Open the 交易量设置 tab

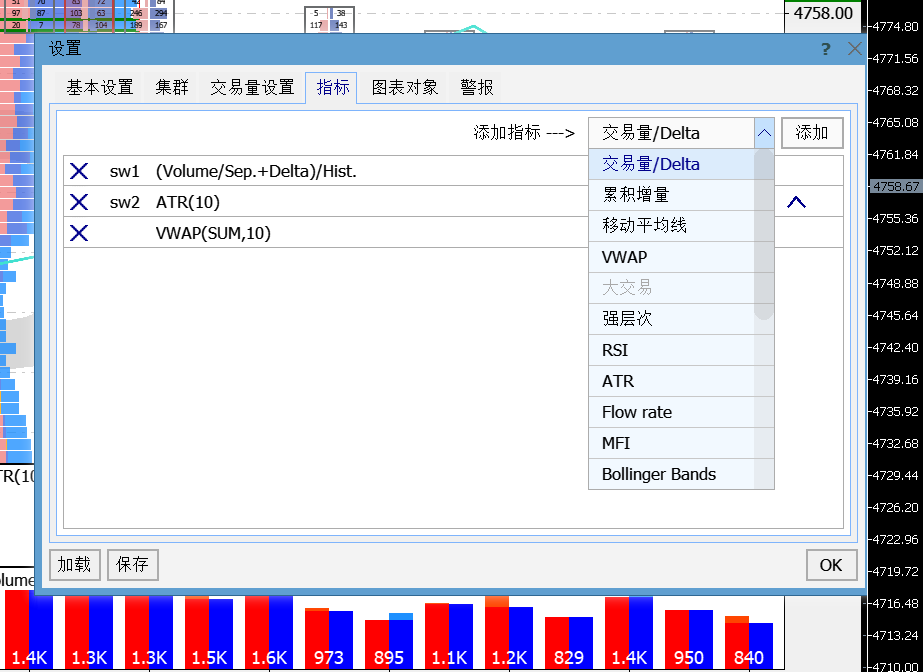pos(252,88)
